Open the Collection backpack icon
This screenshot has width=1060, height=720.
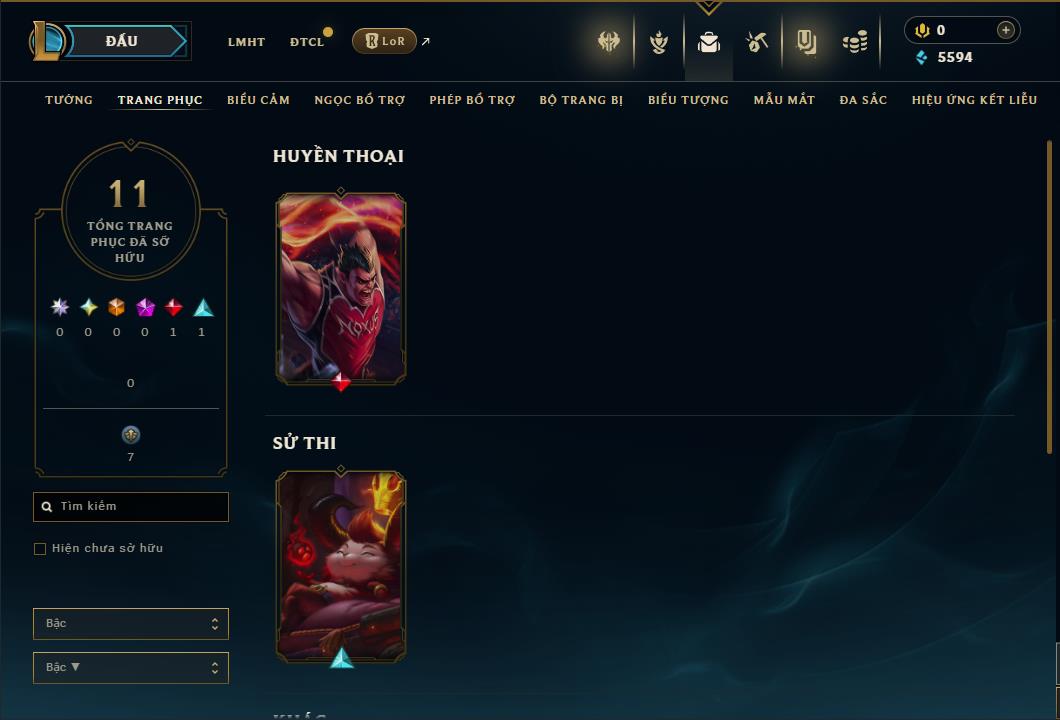coord(708,42)
